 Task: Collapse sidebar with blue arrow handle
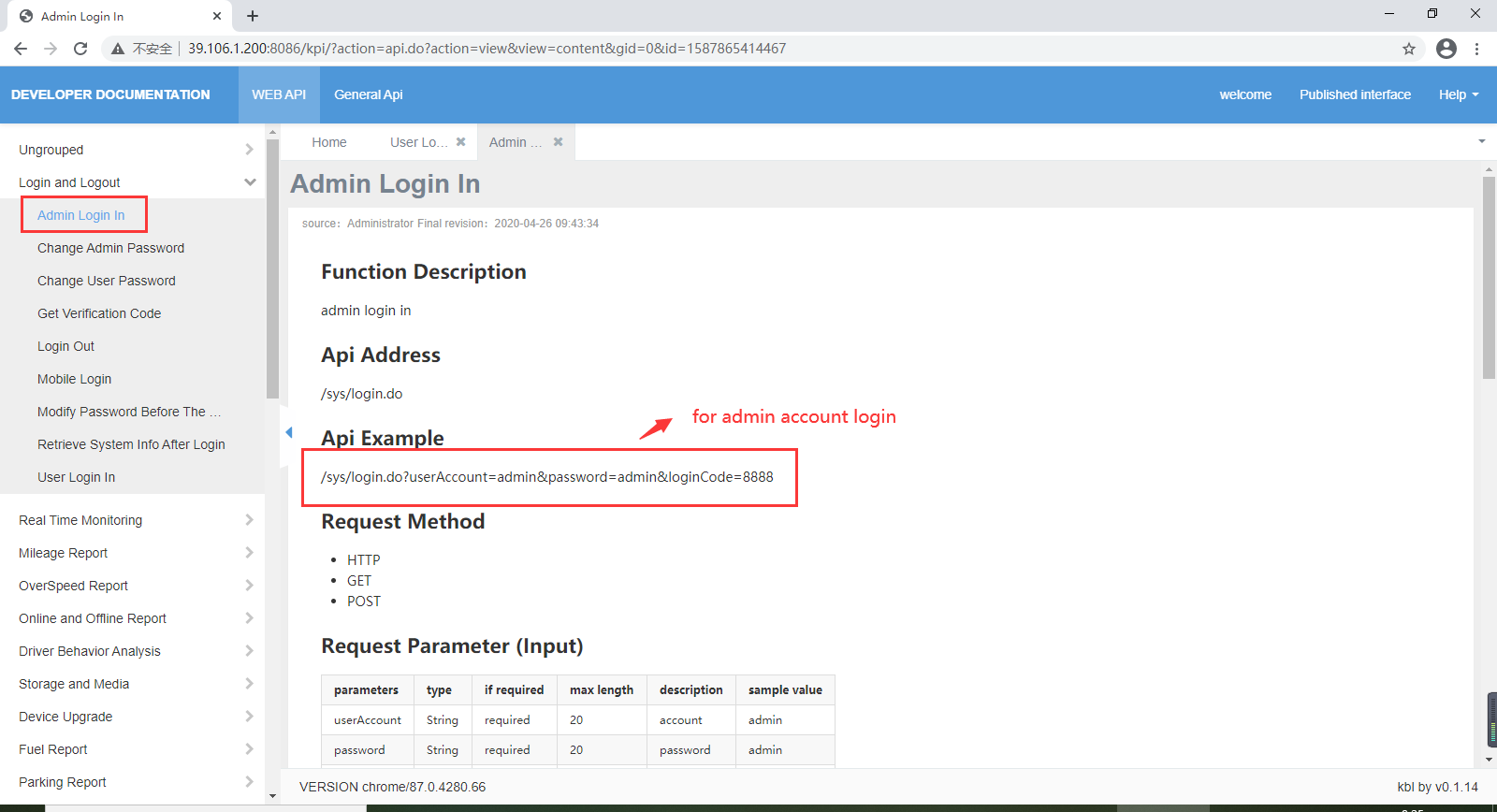click(x=288, y=432)
